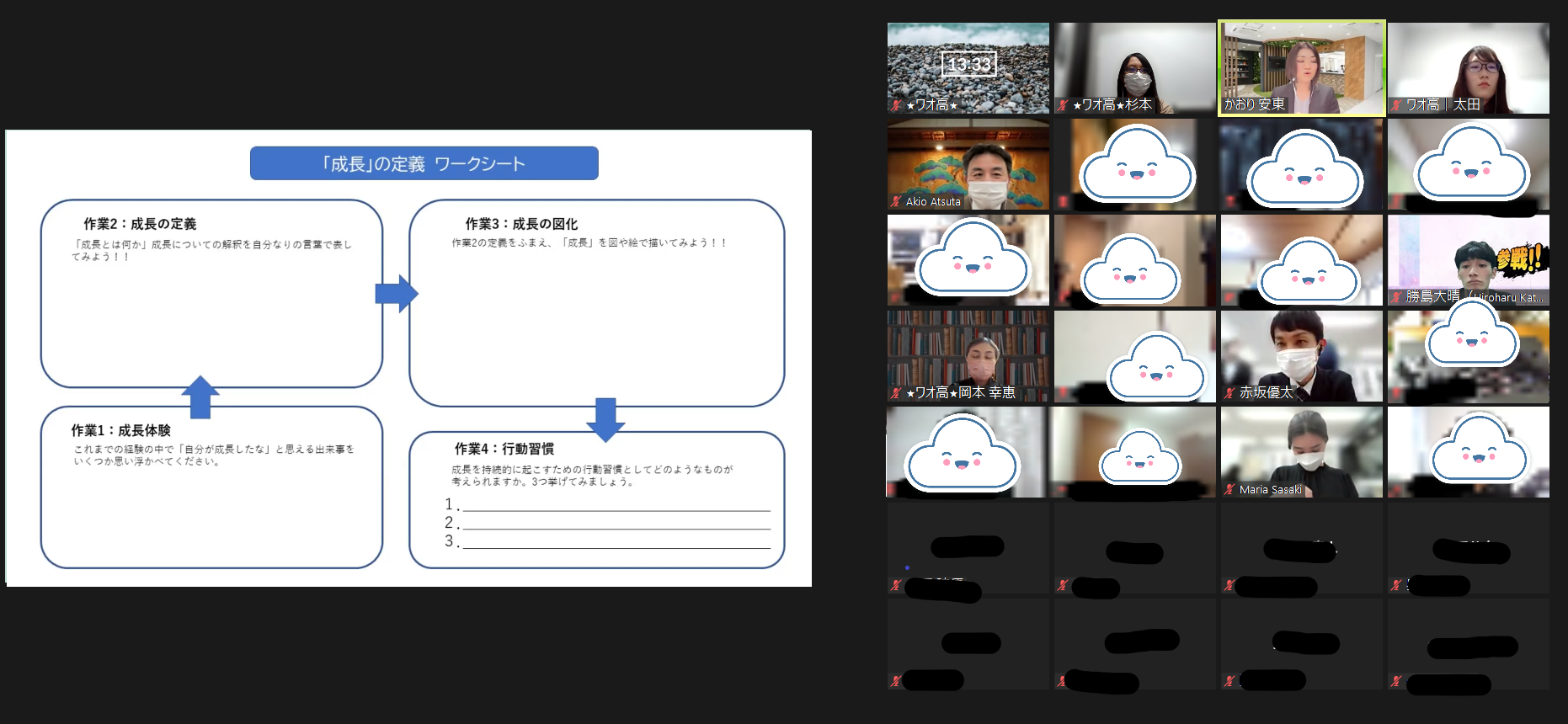Select 勝島大晴's video tile
Screen dimensions: 1568x724
point(1468,259)
